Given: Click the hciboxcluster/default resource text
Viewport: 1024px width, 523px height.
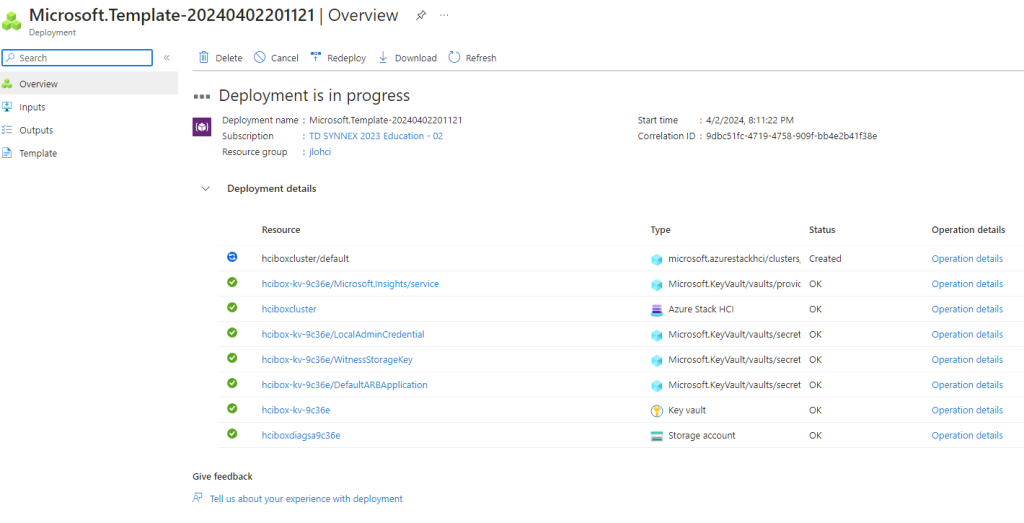Looking at the screenshot, I should [x=305, y=259].
